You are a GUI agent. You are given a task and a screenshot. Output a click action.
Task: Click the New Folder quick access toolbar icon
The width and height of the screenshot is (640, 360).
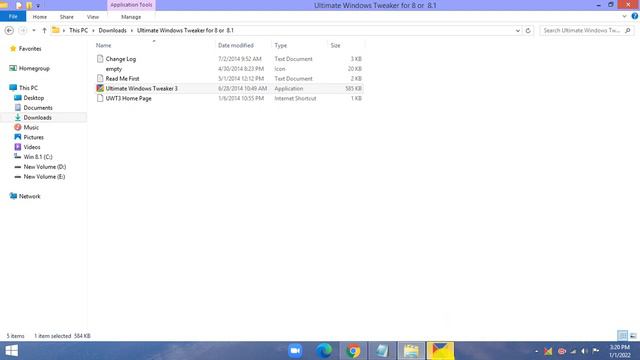pos(29,5)
